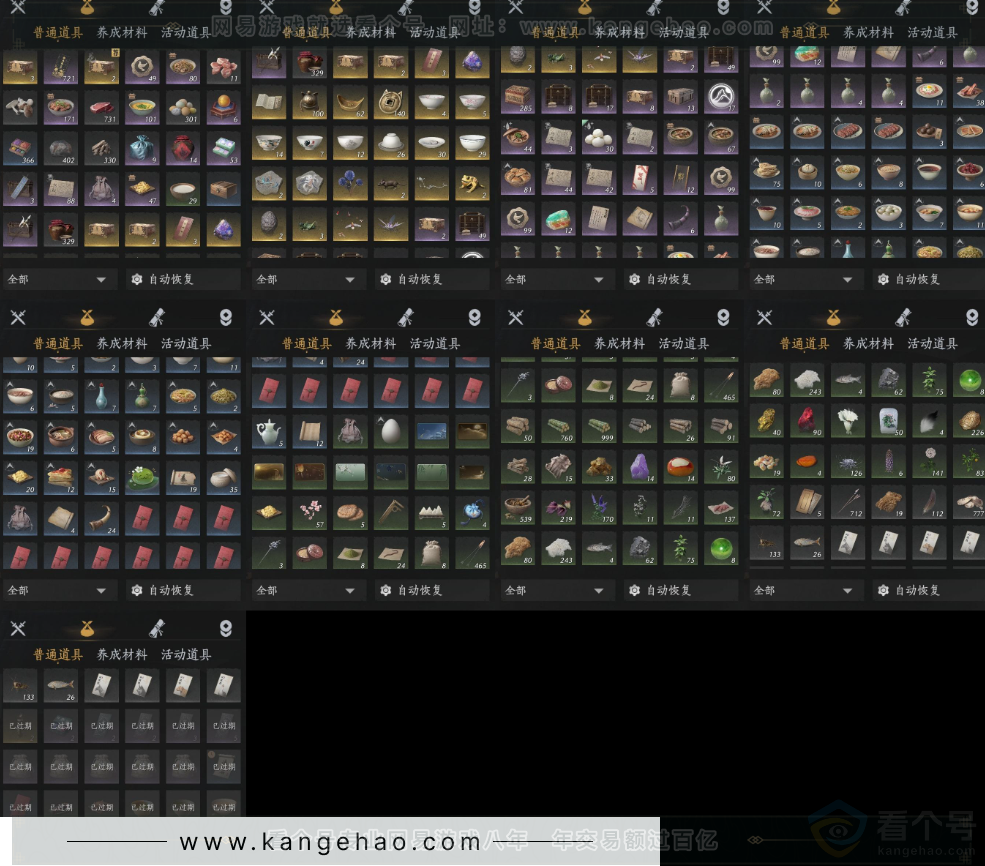Select the white teapot item with count 5
Screen dimensions: 985x866
click(268, 433)
